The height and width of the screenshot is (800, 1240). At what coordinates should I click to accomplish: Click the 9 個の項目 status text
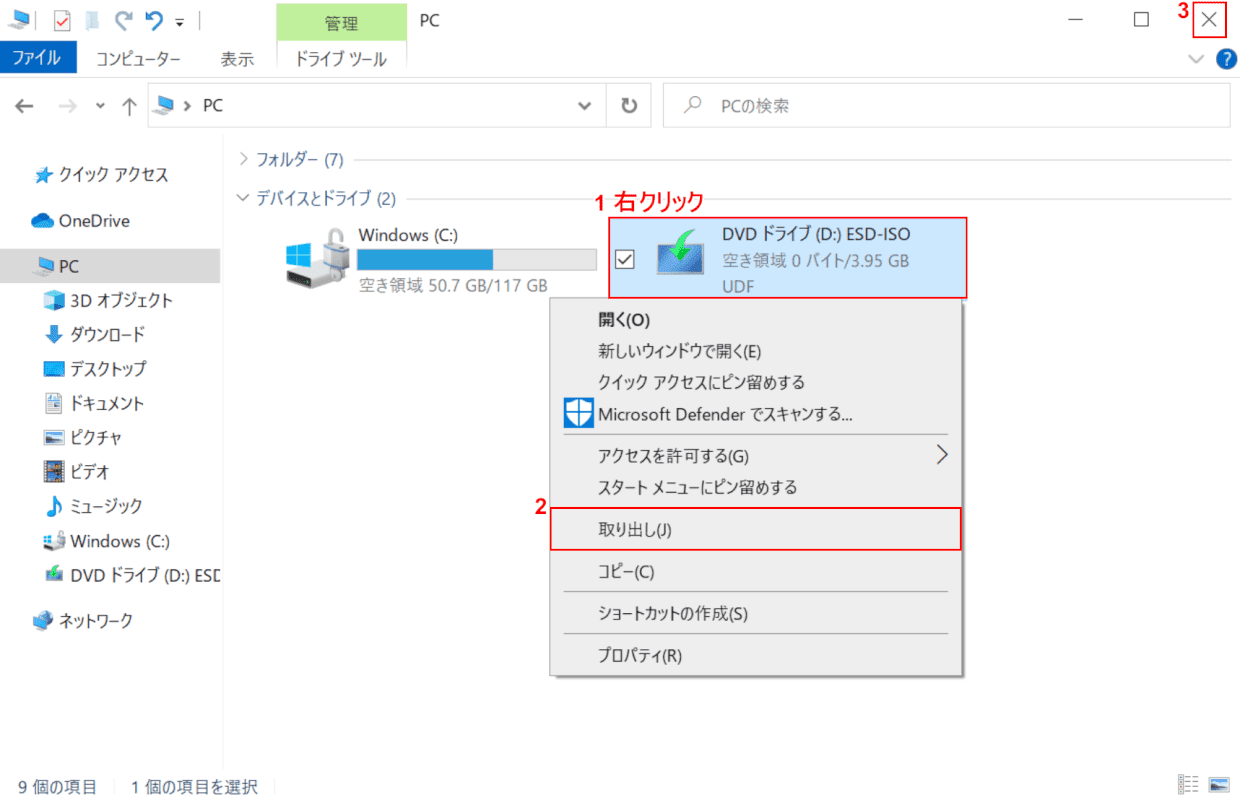coord(57,787)
